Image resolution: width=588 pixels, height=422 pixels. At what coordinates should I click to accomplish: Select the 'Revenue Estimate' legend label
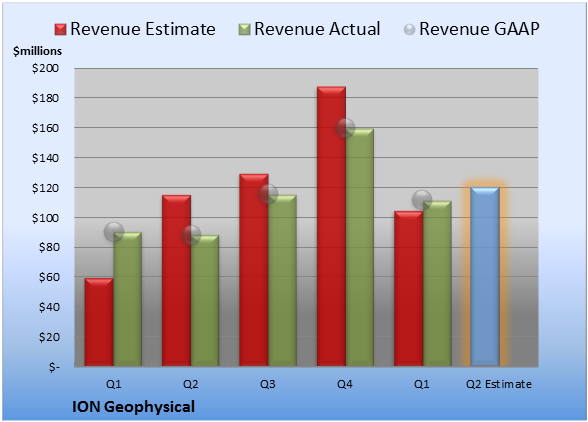click(143, 29)
